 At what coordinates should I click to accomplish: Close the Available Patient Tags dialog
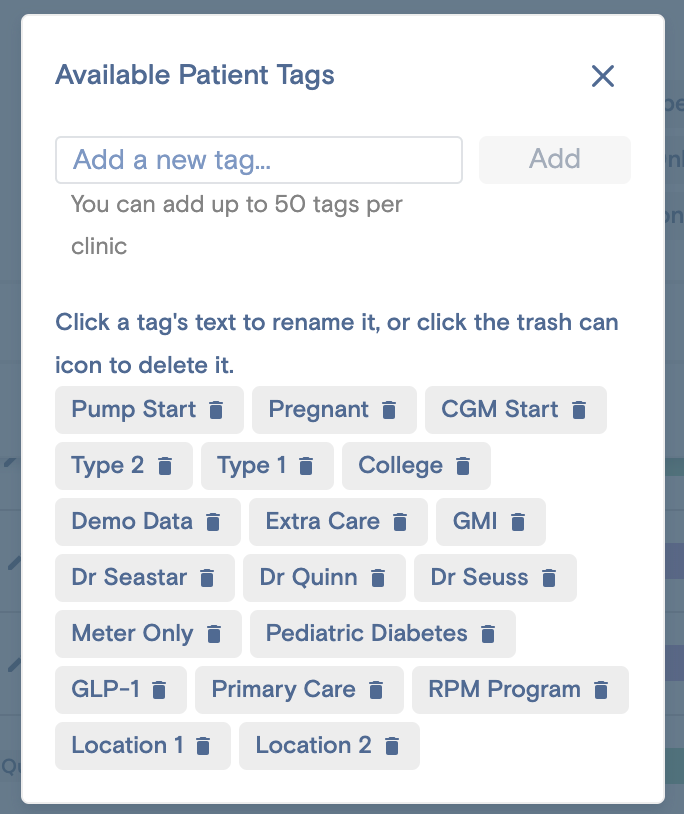[x=603, y=76]
